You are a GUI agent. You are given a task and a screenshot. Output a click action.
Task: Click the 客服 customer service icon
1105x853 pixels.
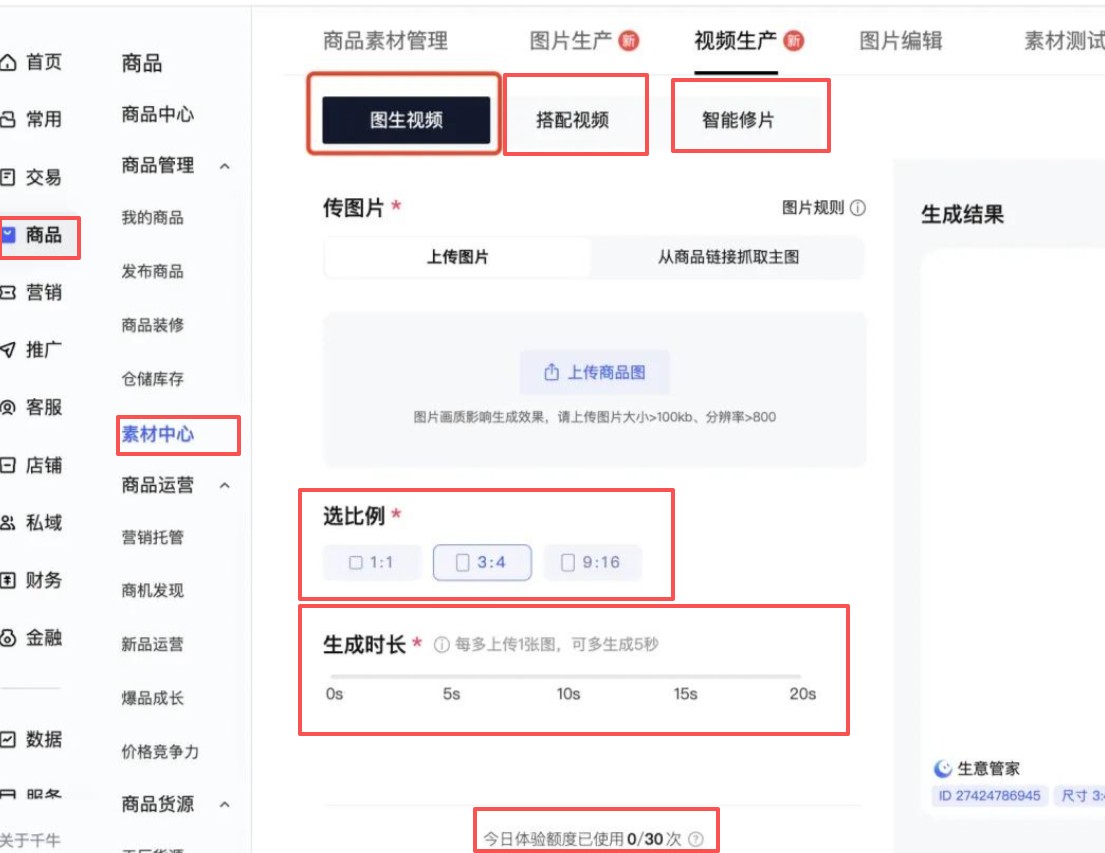pyautogui.click(x=9, y=408)
